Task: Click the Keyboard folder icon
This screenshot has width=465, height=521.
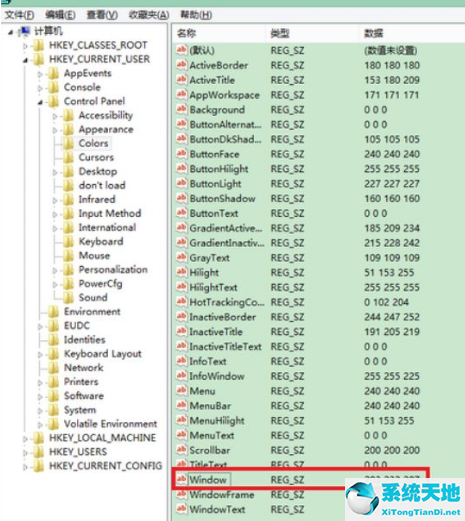Action: tap(68, 242)
